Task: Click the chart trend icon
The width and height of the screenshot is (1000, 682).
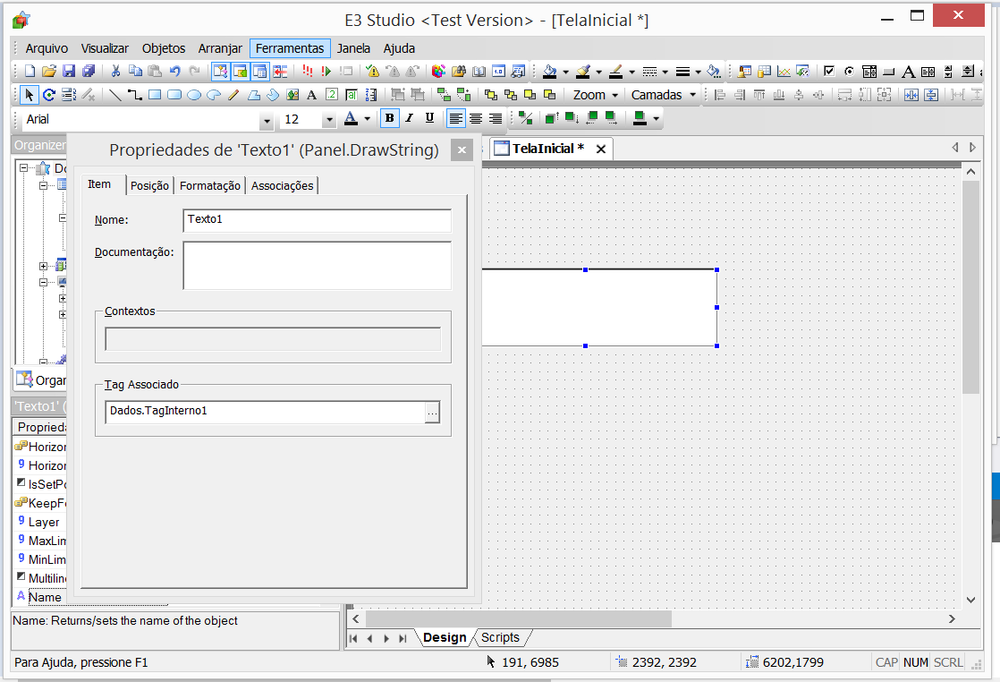Action: (784, 71)
